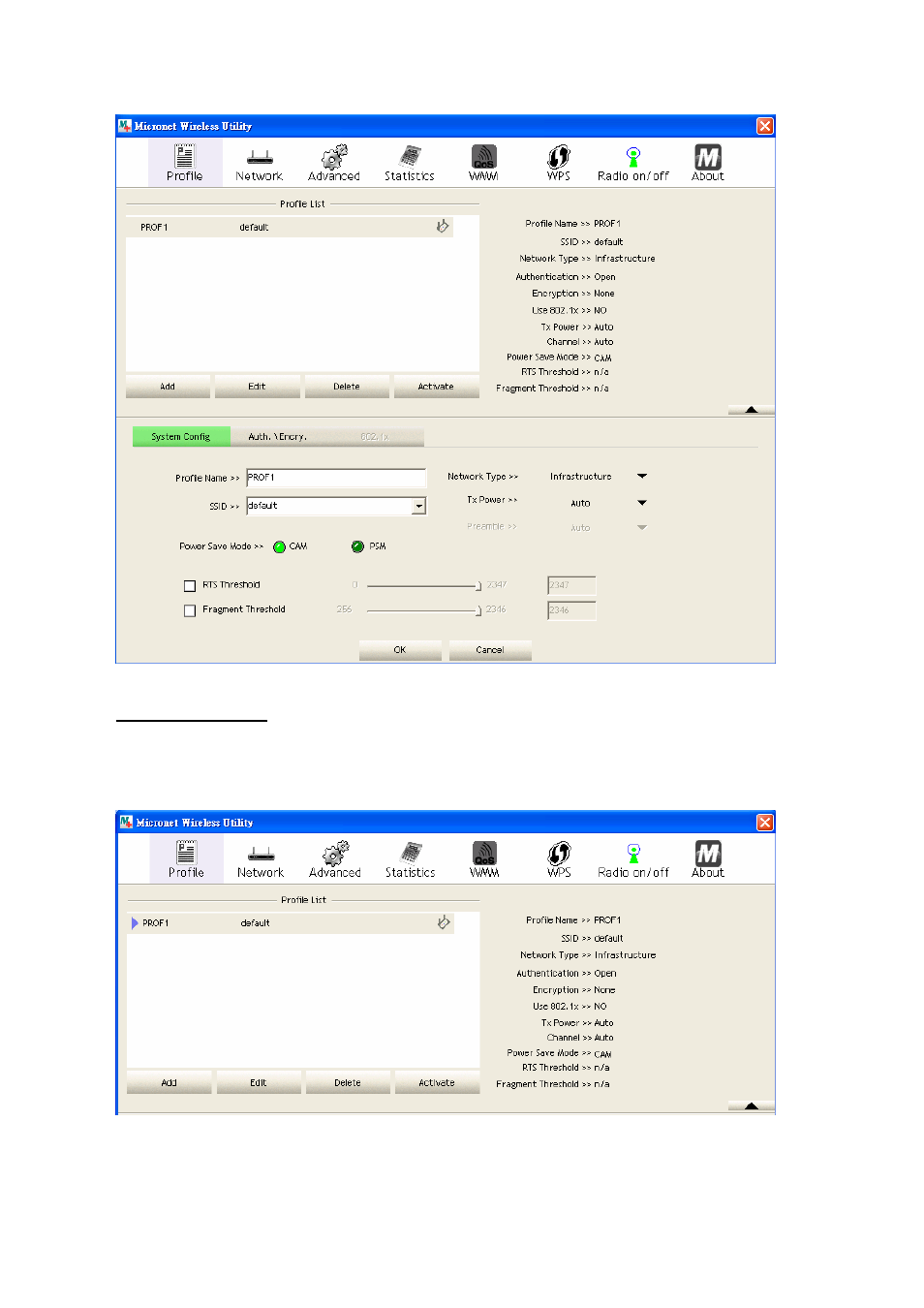Image resolution: width=924 pixels, height=1308 pixels.
Task: Open the SSID combo box
Action: tap(336, 506)
